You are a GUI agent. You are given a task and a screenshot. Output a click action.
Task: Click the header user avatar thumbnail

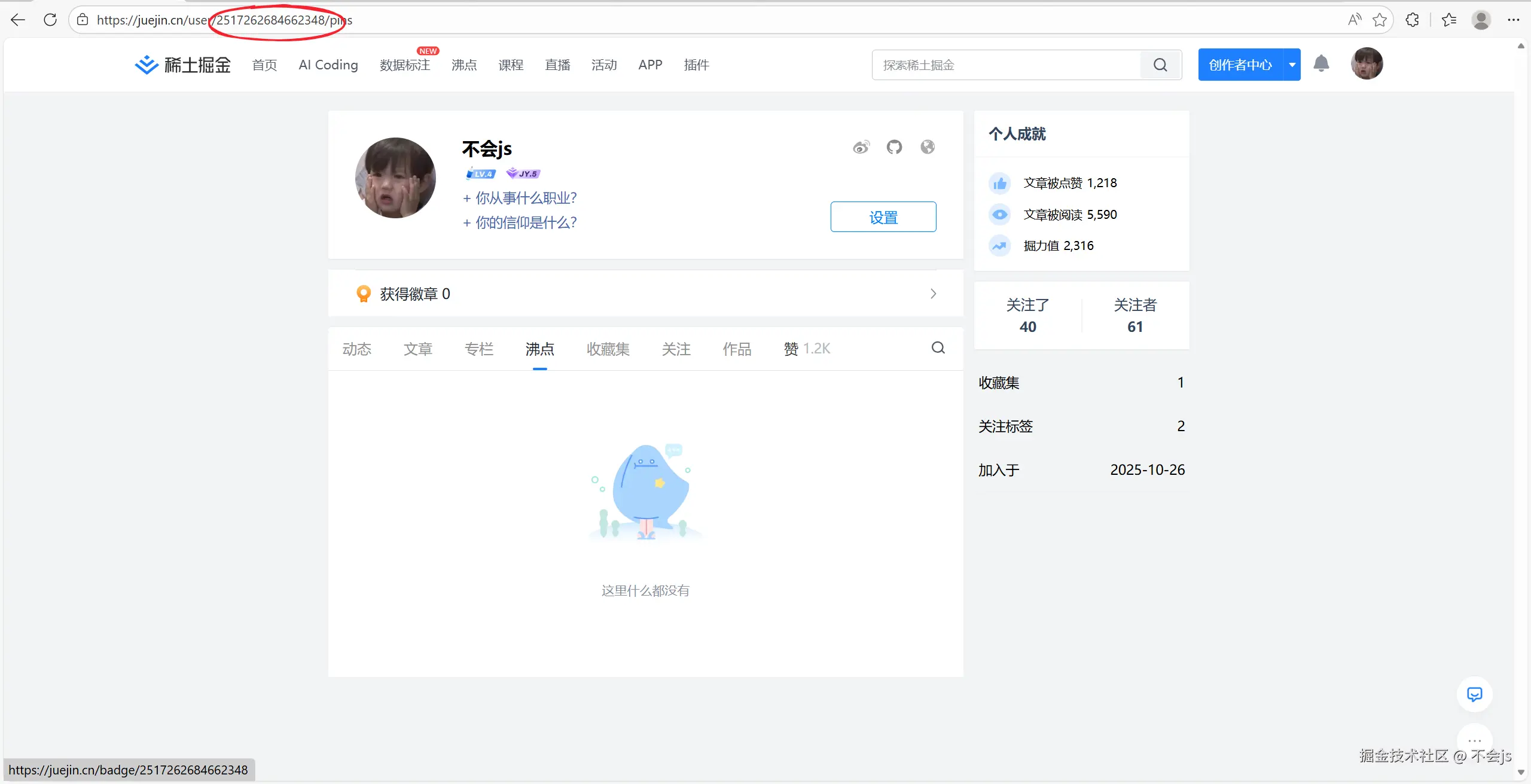(x=1367, y=64)
